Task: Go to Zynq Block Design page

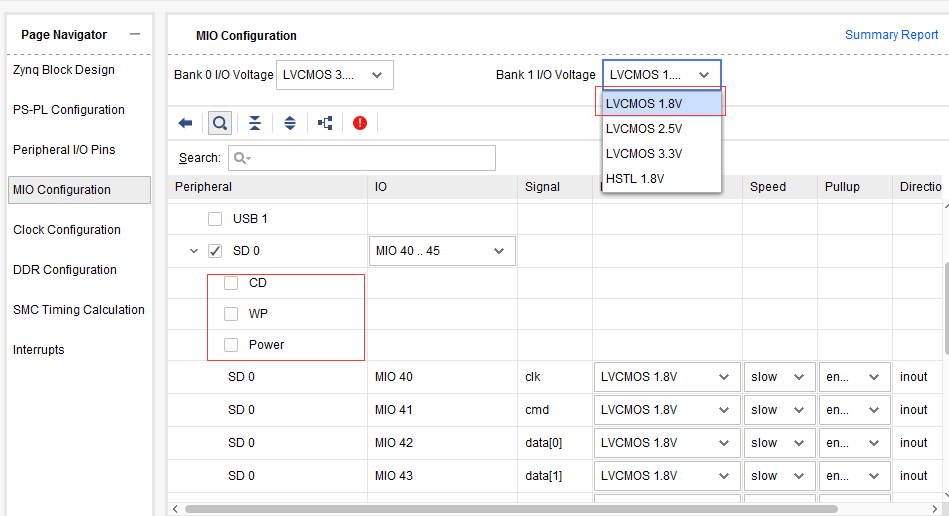Action: click(64, 70)
